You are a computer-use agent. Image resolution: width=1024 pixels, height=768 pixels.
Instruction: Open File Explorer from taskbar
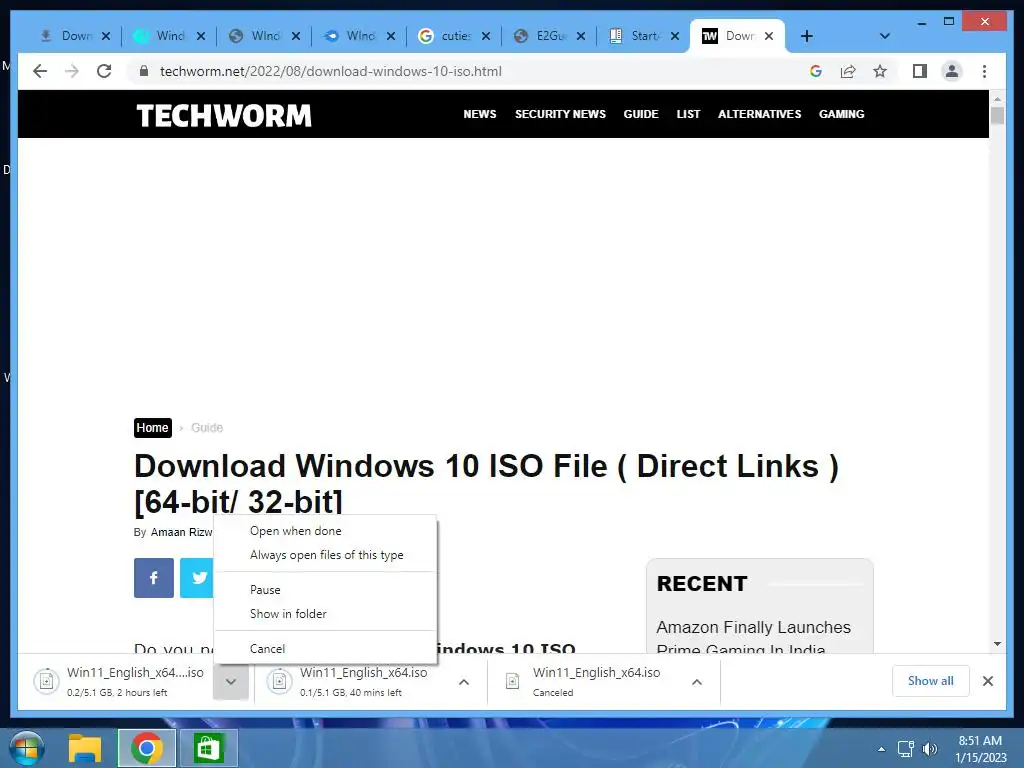(86, 748)
